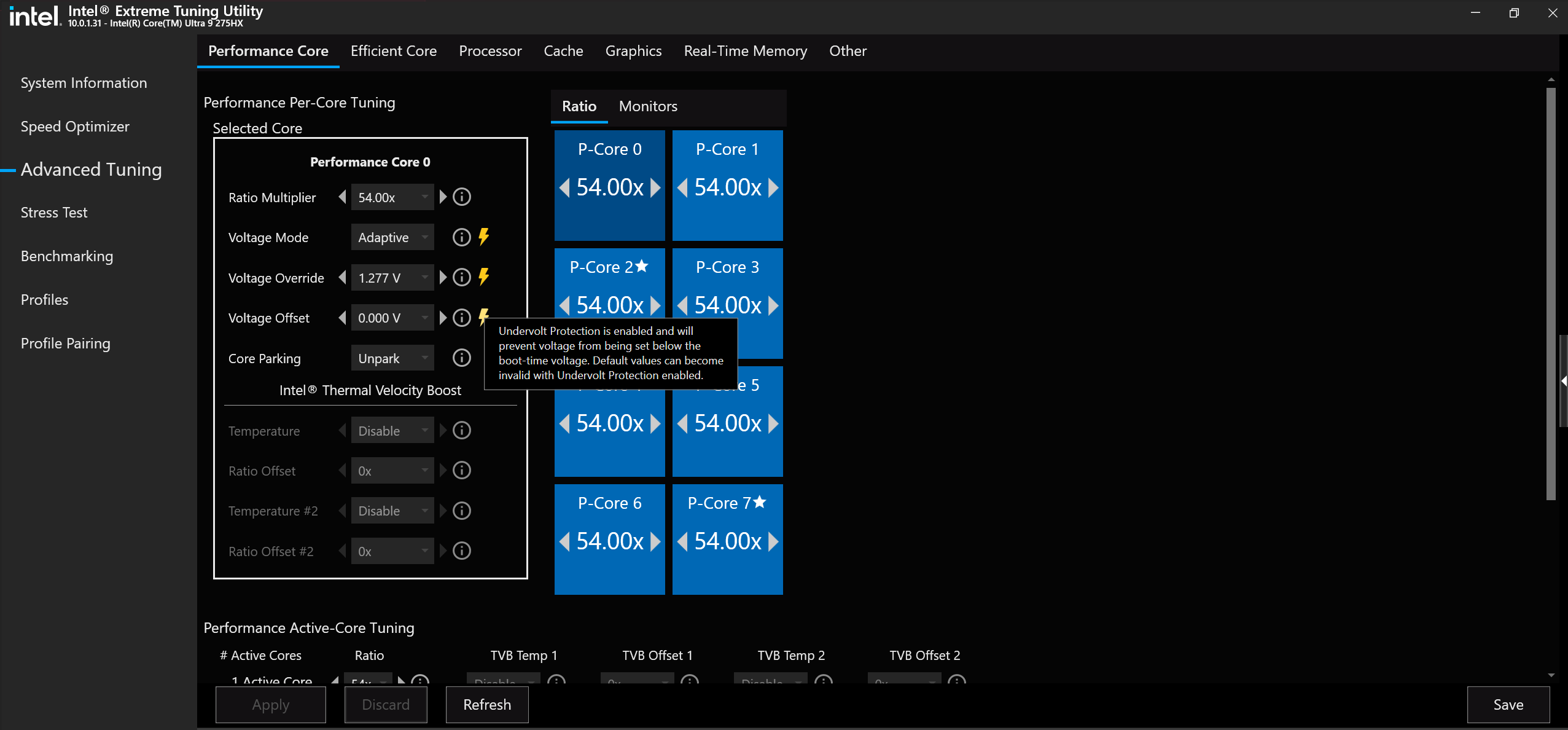Open Stress Test in the sidebar
This screenshot has height=730, width=1568.
pyautogui.click(x=54, y=213)
